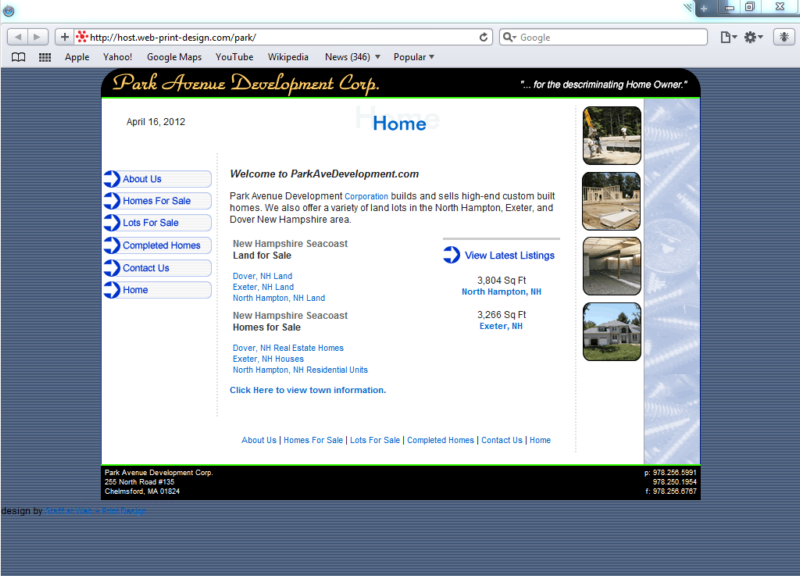Click the browser app icon in title bar
Viewport: 800px width, 576px height.
8,11
